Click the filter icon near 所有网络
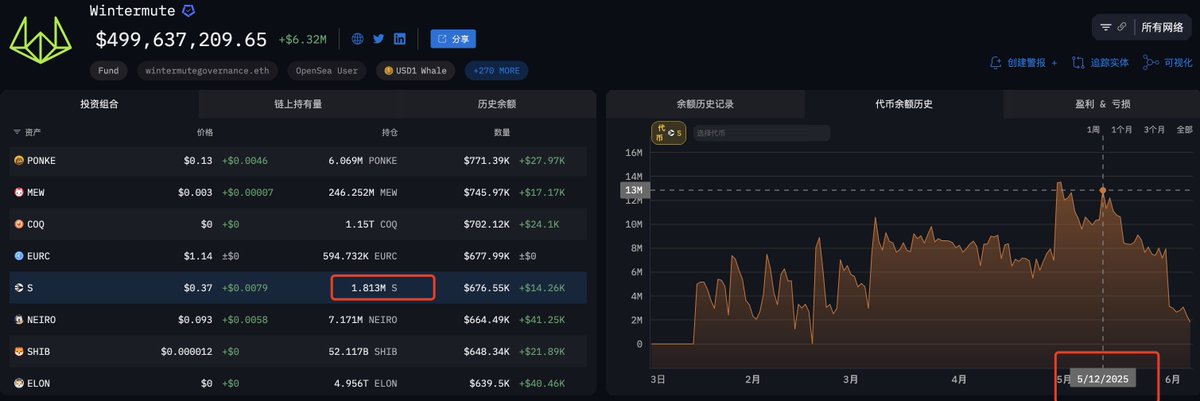Image resolution: width=1200 pixels, height=401 pixels. 1106,27
